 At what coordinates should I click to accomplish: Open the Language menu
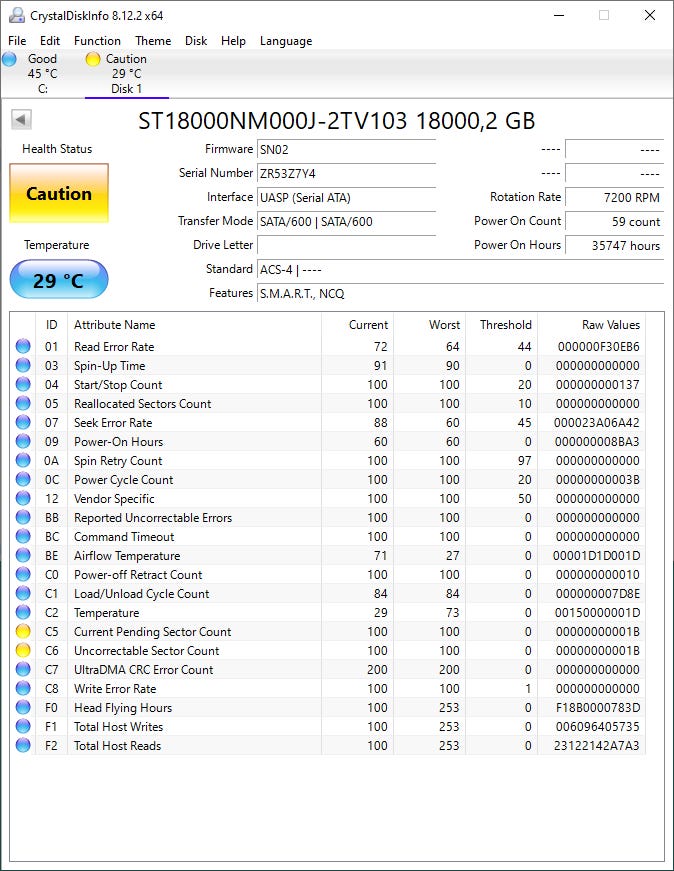(286, 41)
